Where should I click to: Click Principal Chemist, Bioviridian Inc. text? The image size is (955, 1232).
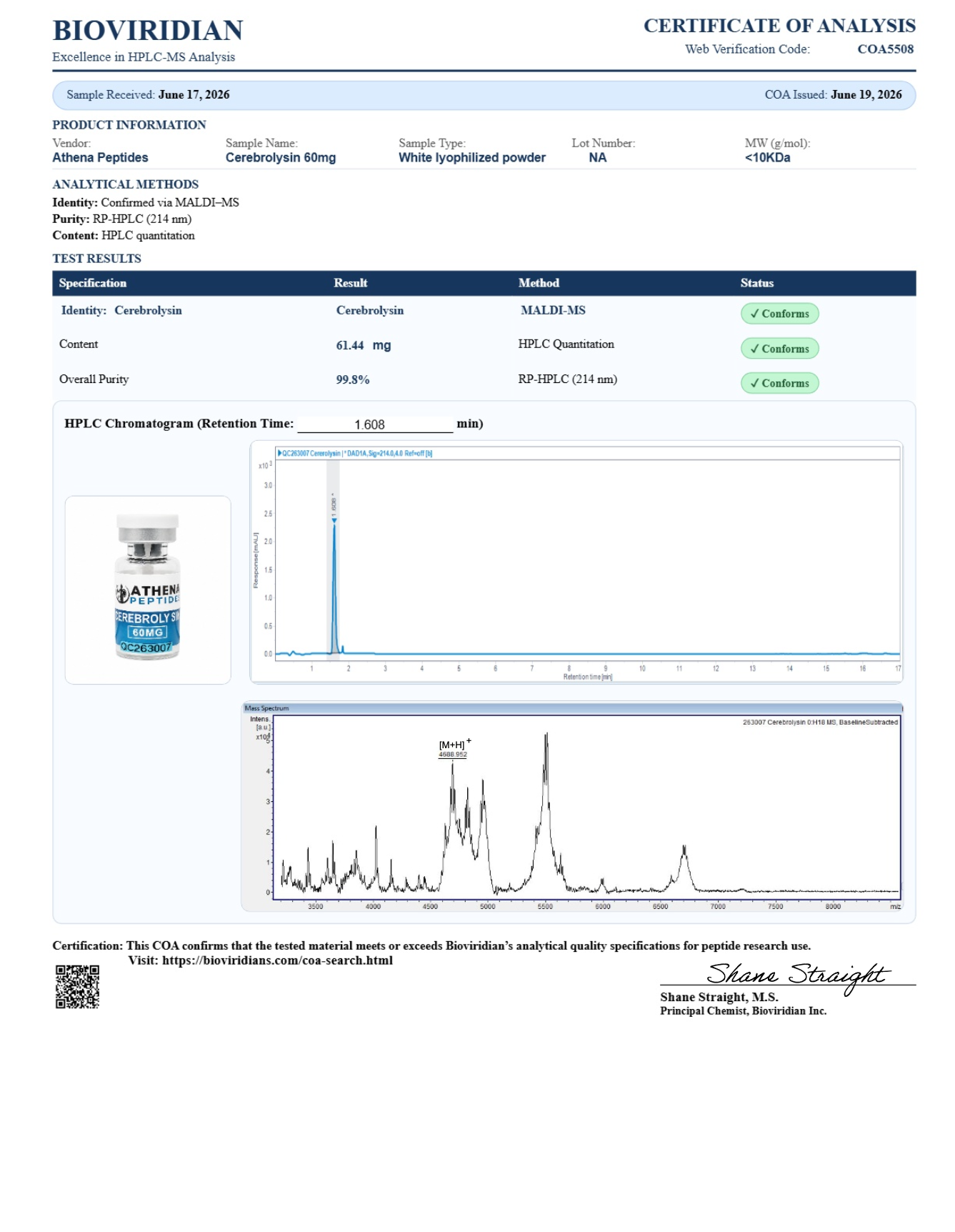pyautogui.click(x=743, y=1011)
